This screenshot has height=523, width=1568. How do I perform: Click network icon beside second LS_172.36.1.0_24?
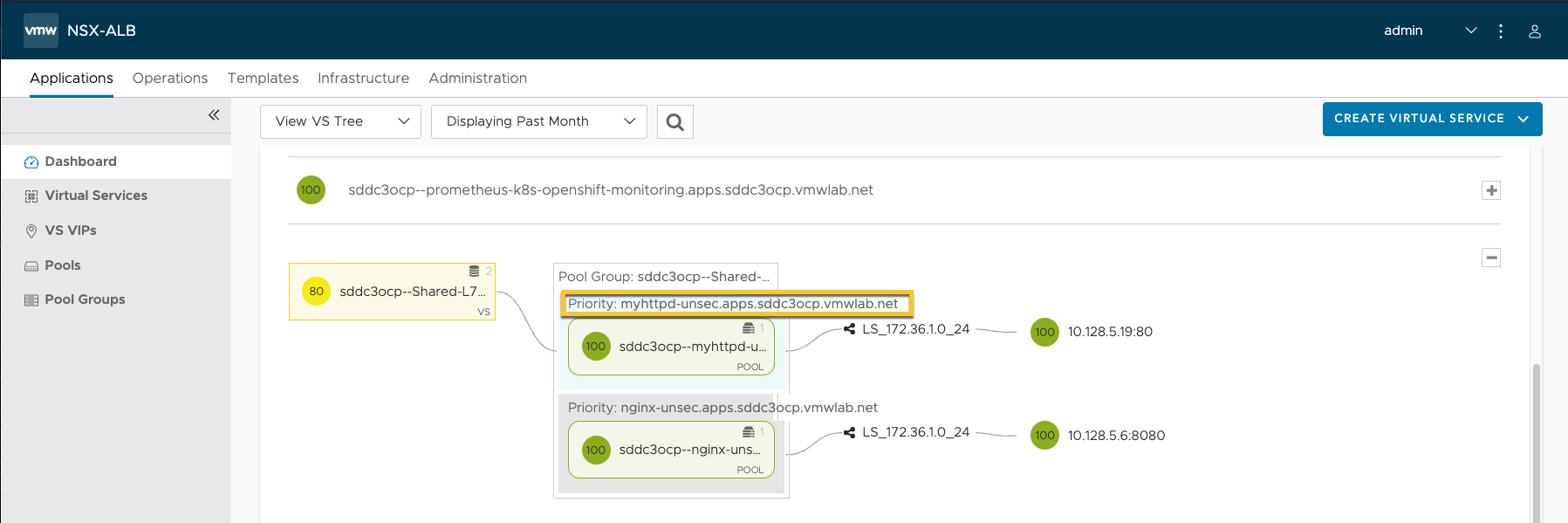tap(849, 432)
